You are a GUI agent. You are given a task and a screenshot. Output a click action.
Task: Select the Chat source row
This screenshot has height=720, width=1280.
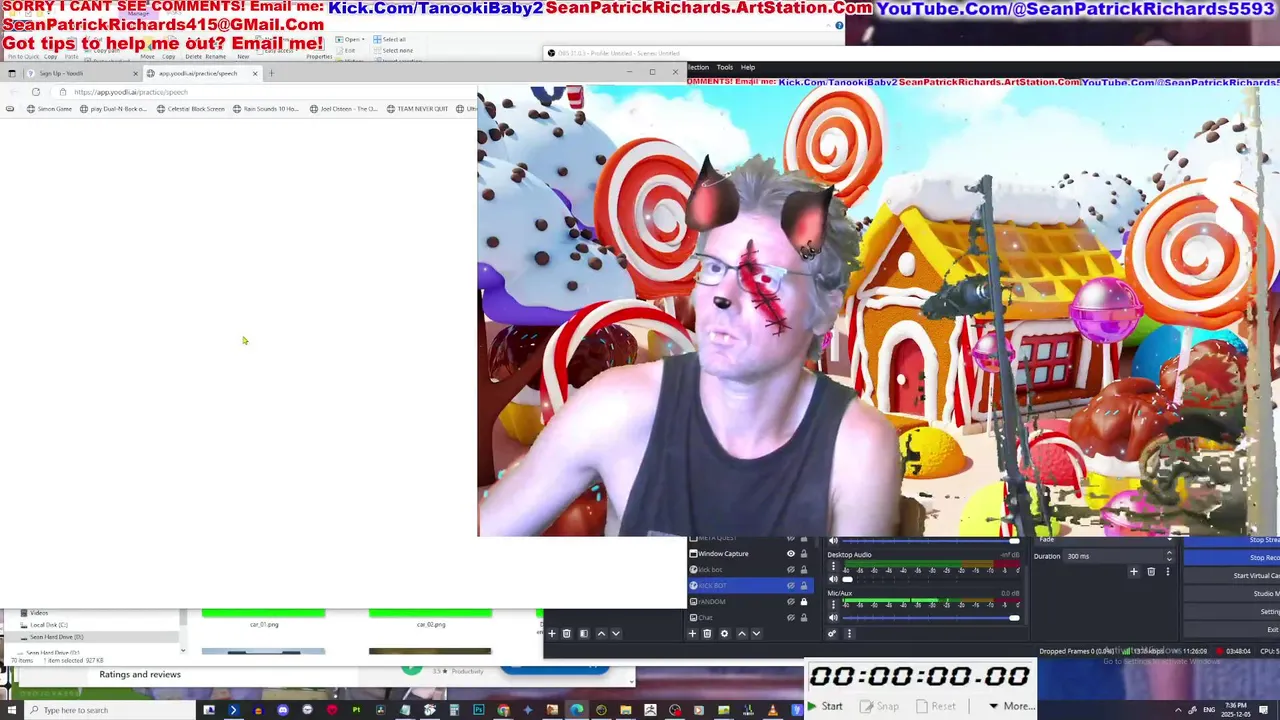(750, 618)
